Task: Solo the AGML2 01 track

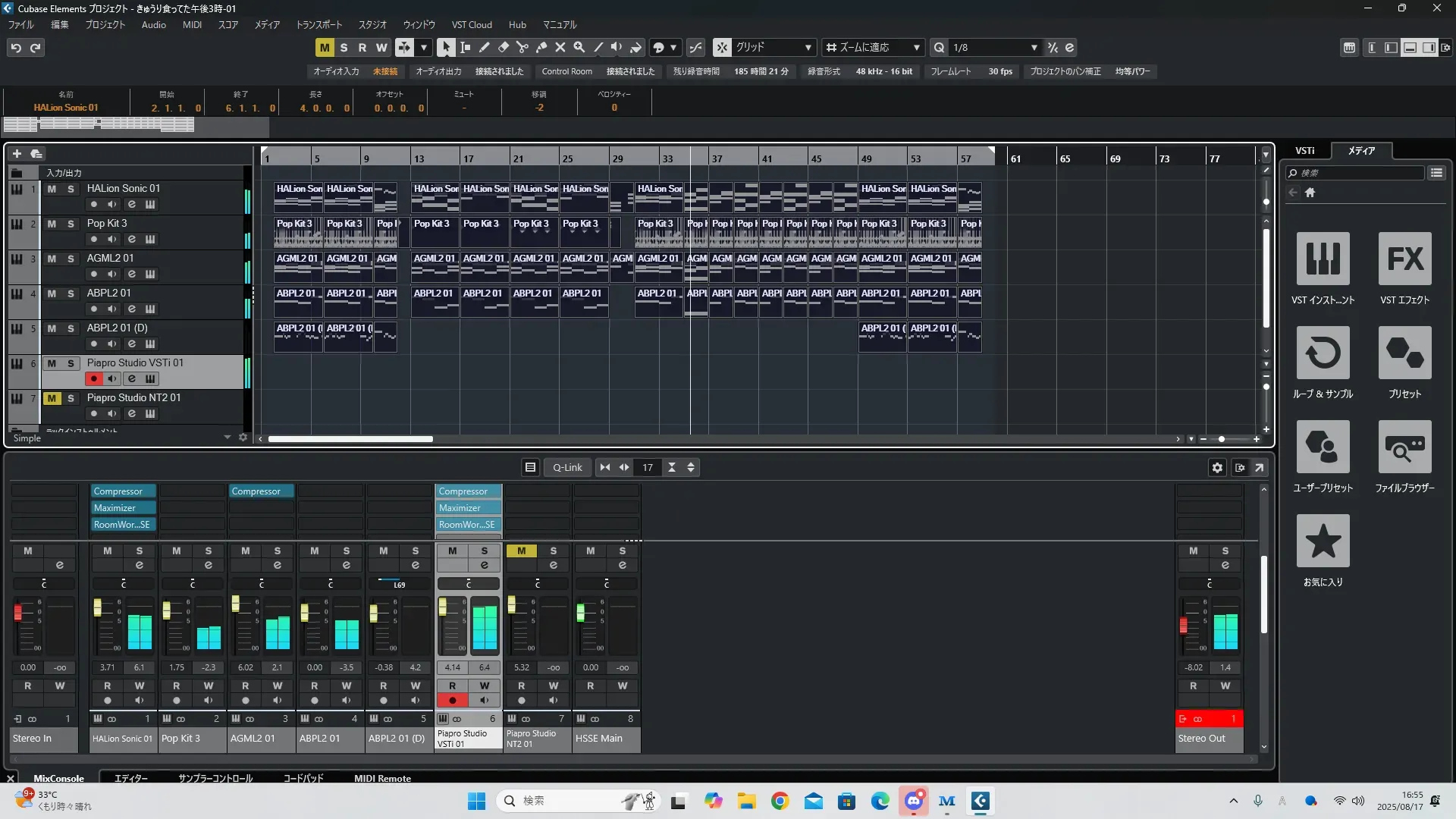Action: [x=71, y=259]
